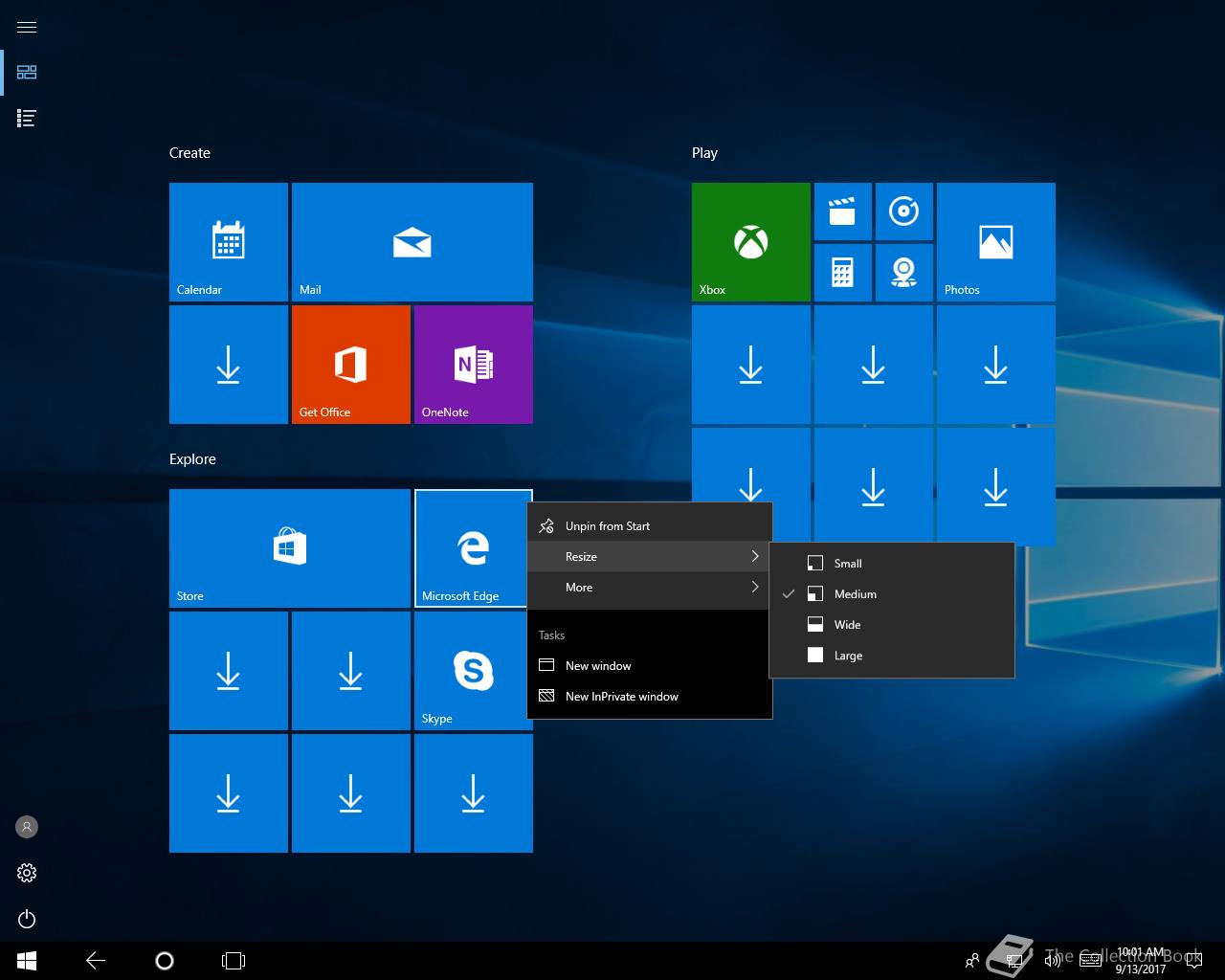Click the Microsoft Edge tile
The width and height of the screenshot is (1225, 980).
tap(472, 548)
